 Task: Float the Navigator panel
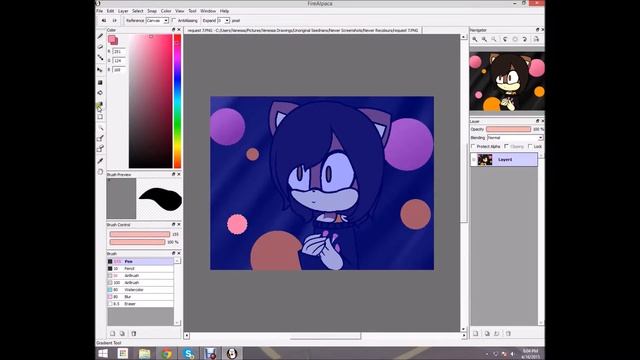pos(537,30)
